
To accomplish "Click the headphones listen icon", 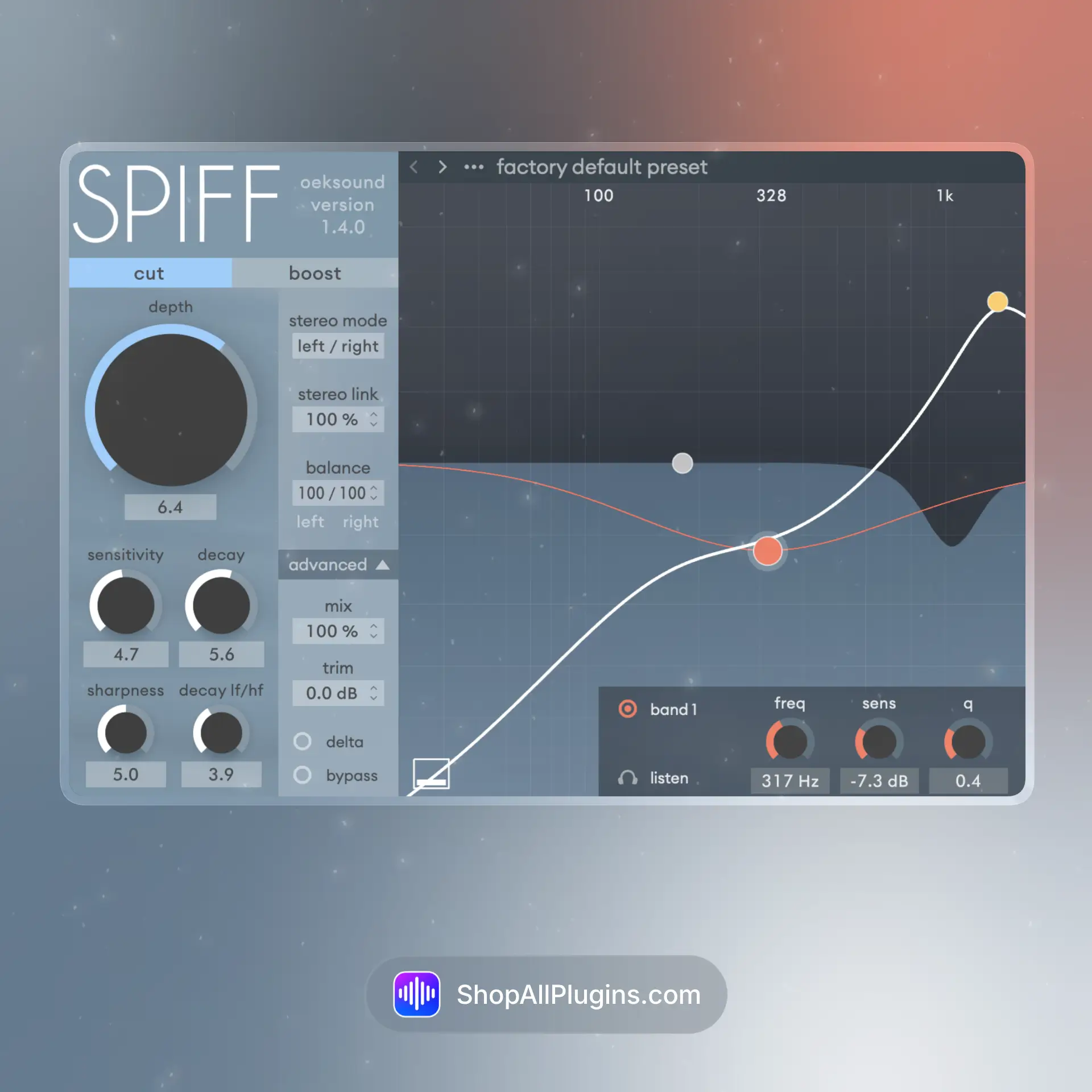I will (627, 777).
